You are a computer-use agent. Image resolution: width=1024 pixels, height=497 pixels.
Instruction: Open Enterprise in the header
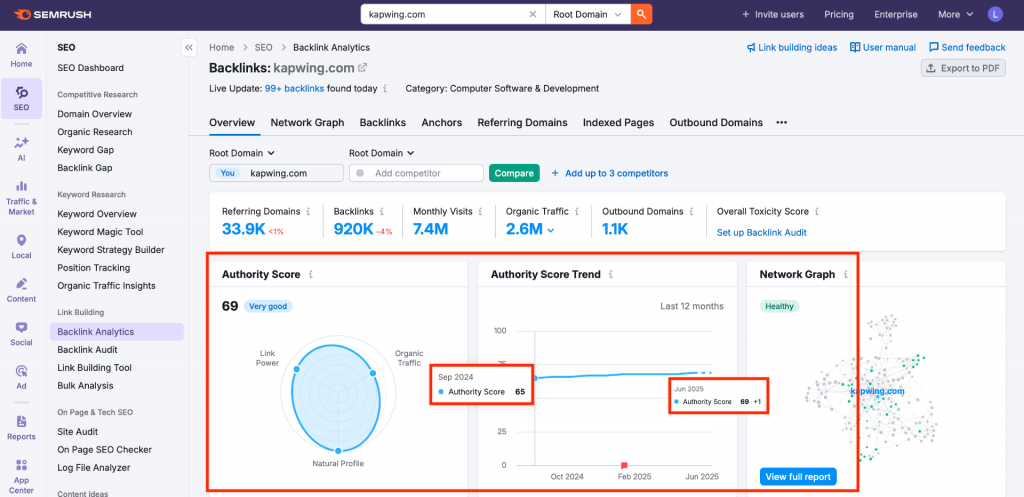[x=895, y=14]
